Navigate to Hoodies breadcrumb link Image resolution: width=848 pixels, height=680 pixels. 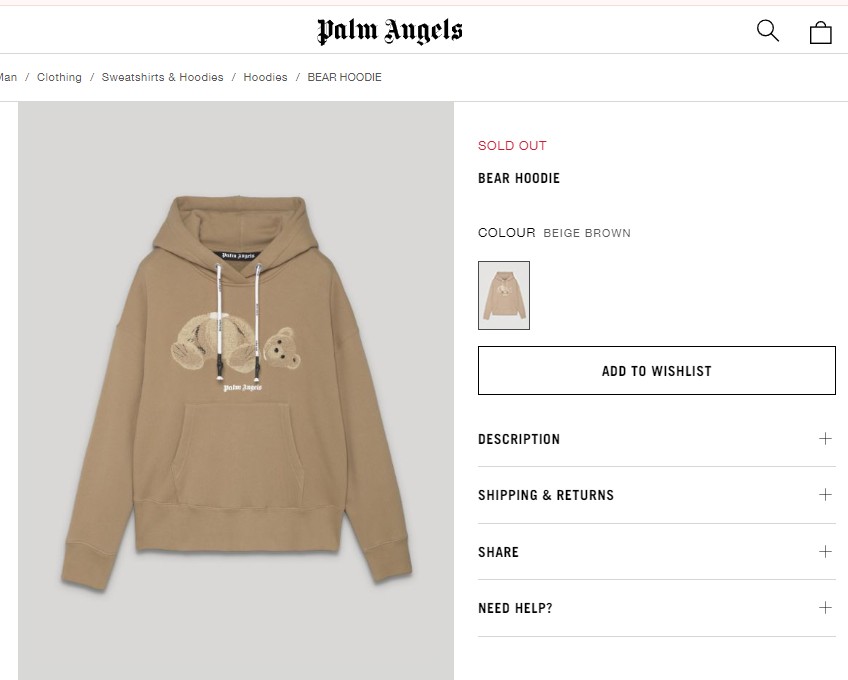pyautogui.click(x=265, y=77)
